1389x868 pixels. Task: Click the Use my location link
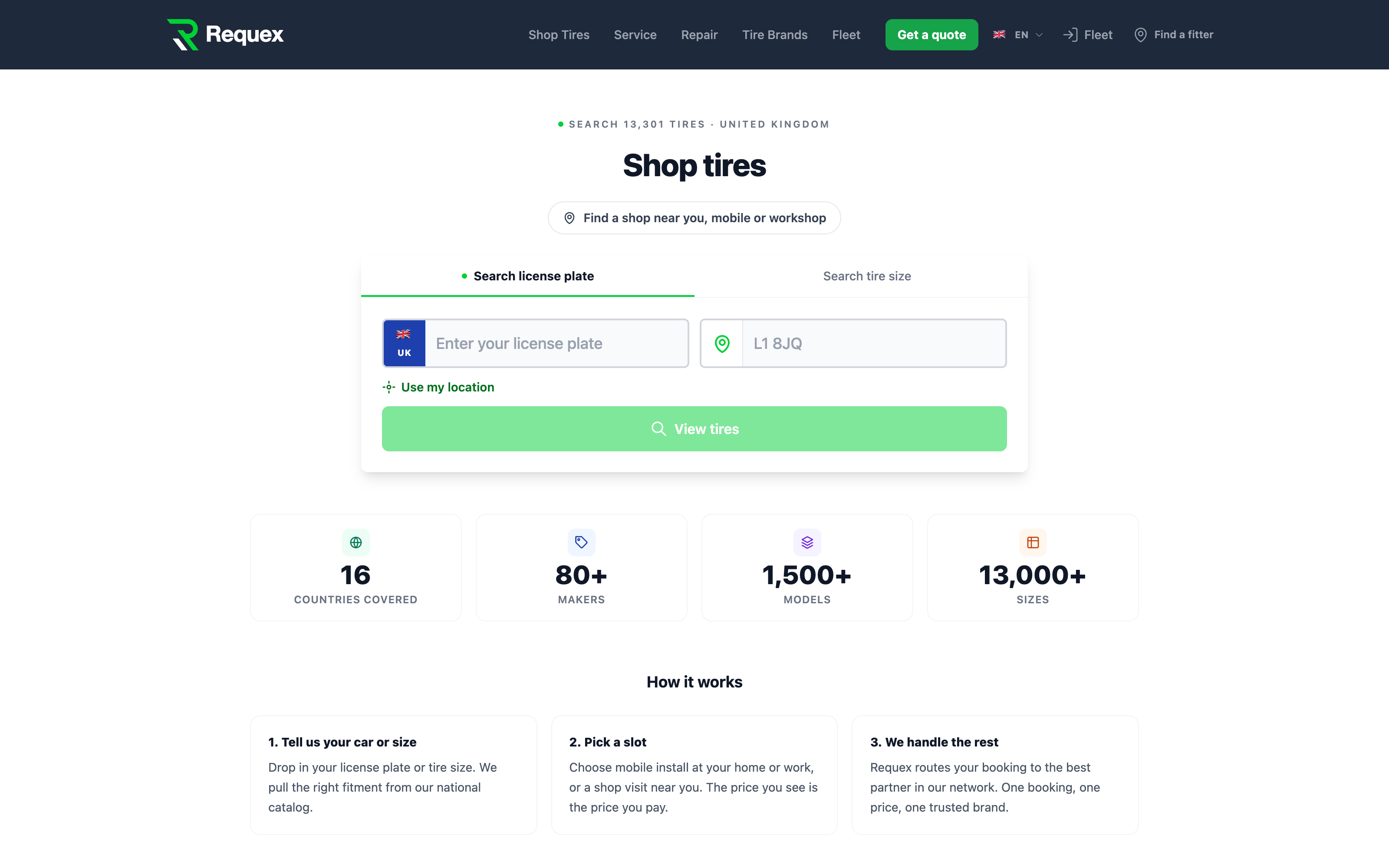point(438,388)
